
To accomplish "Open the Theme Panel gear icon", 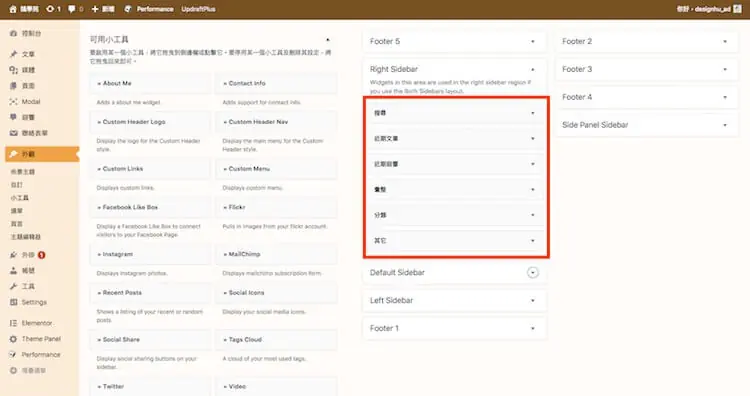I will pyautogui.click(x=13, y=339).
